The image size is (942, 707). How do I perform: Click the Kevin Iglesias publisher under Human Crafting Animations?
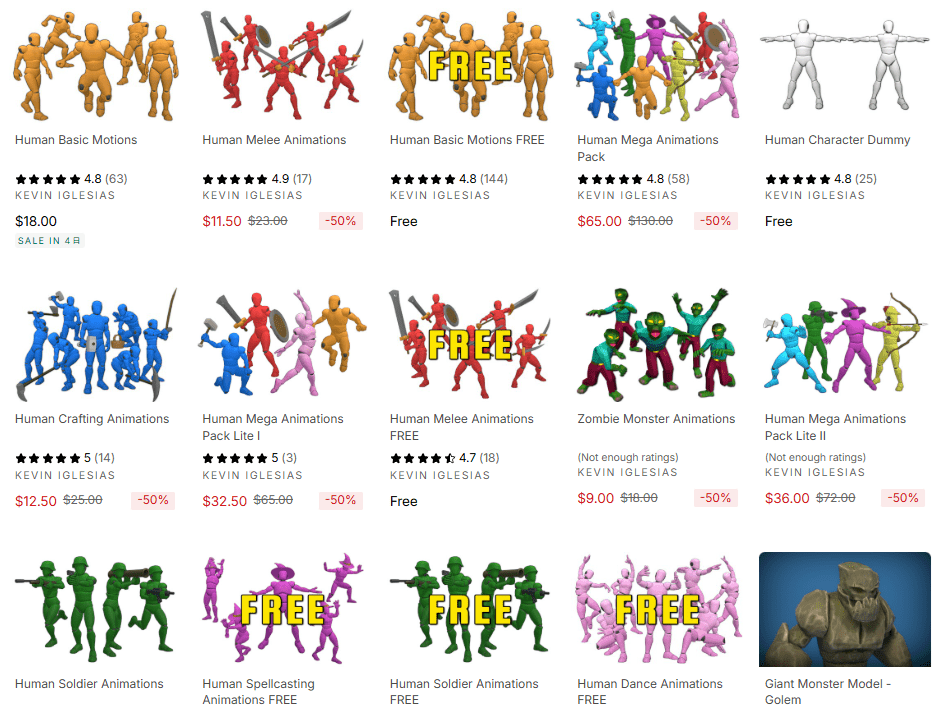[65, 475]
